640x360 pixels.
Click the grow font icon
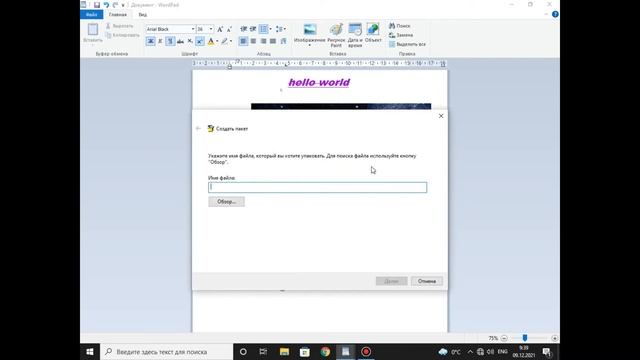point(220,29)
